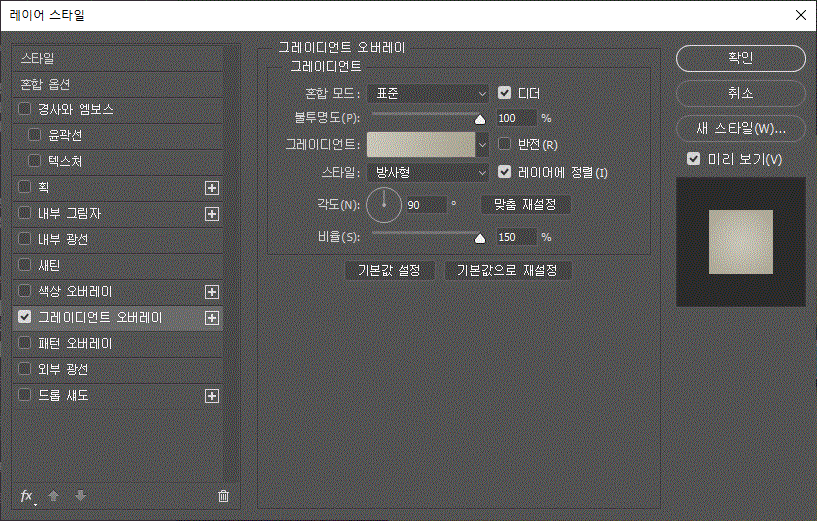Add another 그레이디언트 오버레이 effect with plus icon
This screenshot has width=817, height=521.
(212, 318)
